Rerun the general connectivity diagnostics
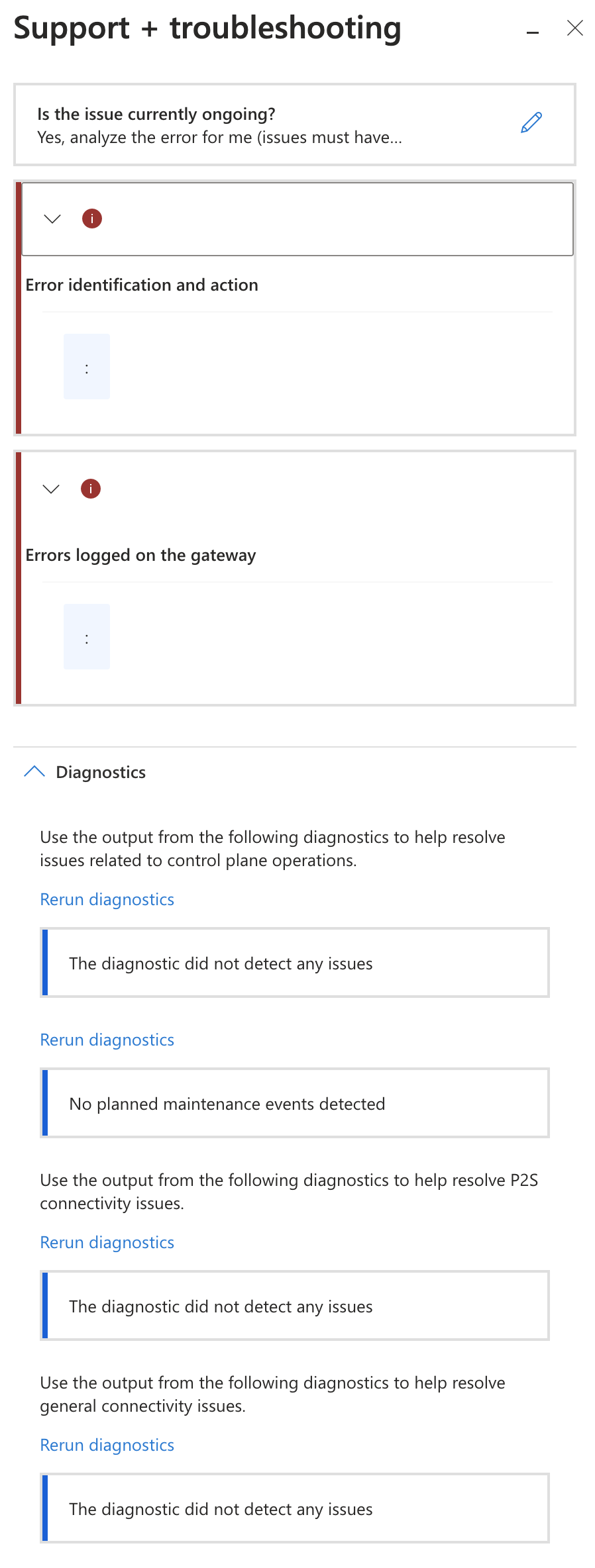The width and height of the screenshot is (595, 1568). (x=107, y=1445)
